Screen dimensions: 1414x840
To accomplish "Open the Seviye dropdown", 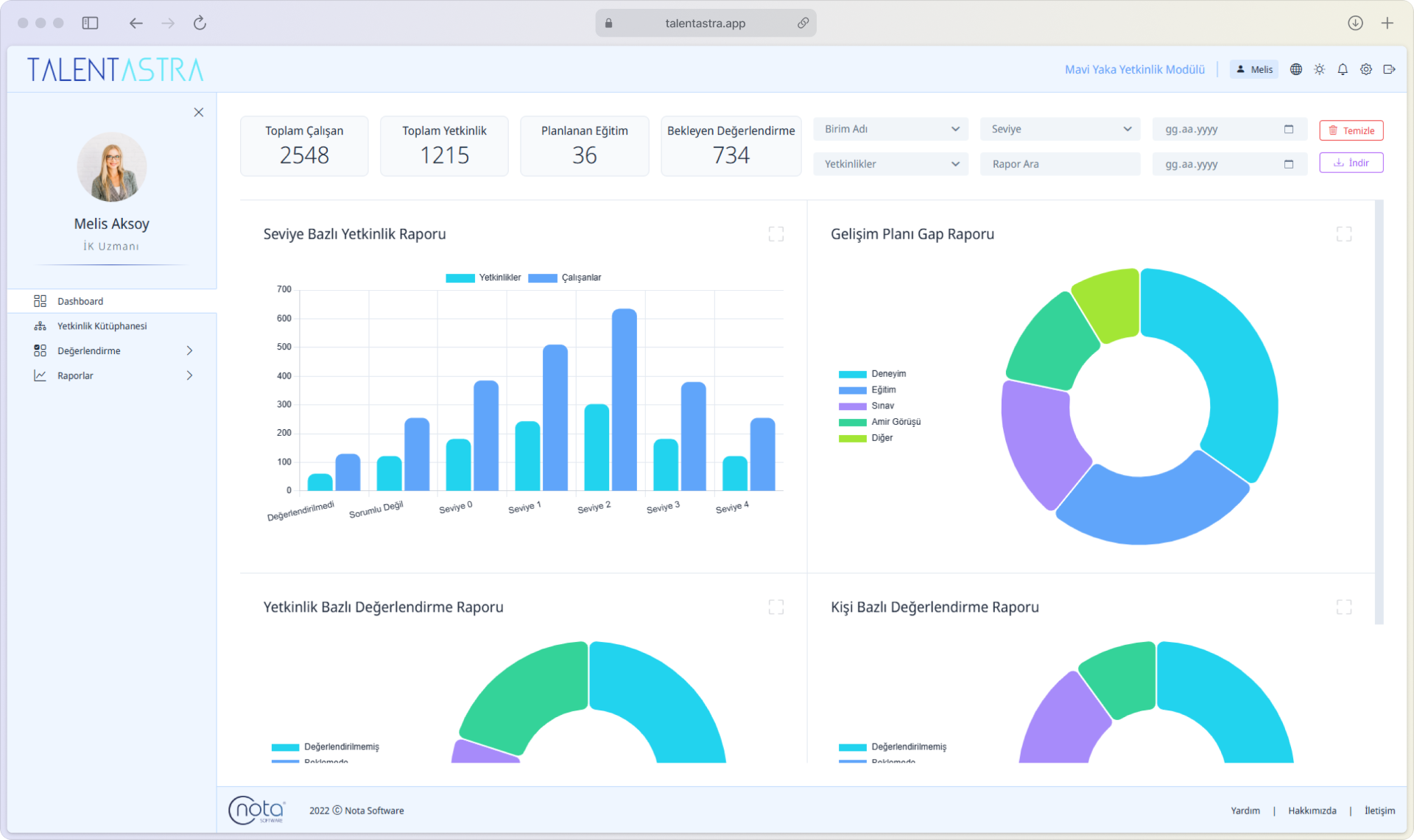I will pos(1060,129).
